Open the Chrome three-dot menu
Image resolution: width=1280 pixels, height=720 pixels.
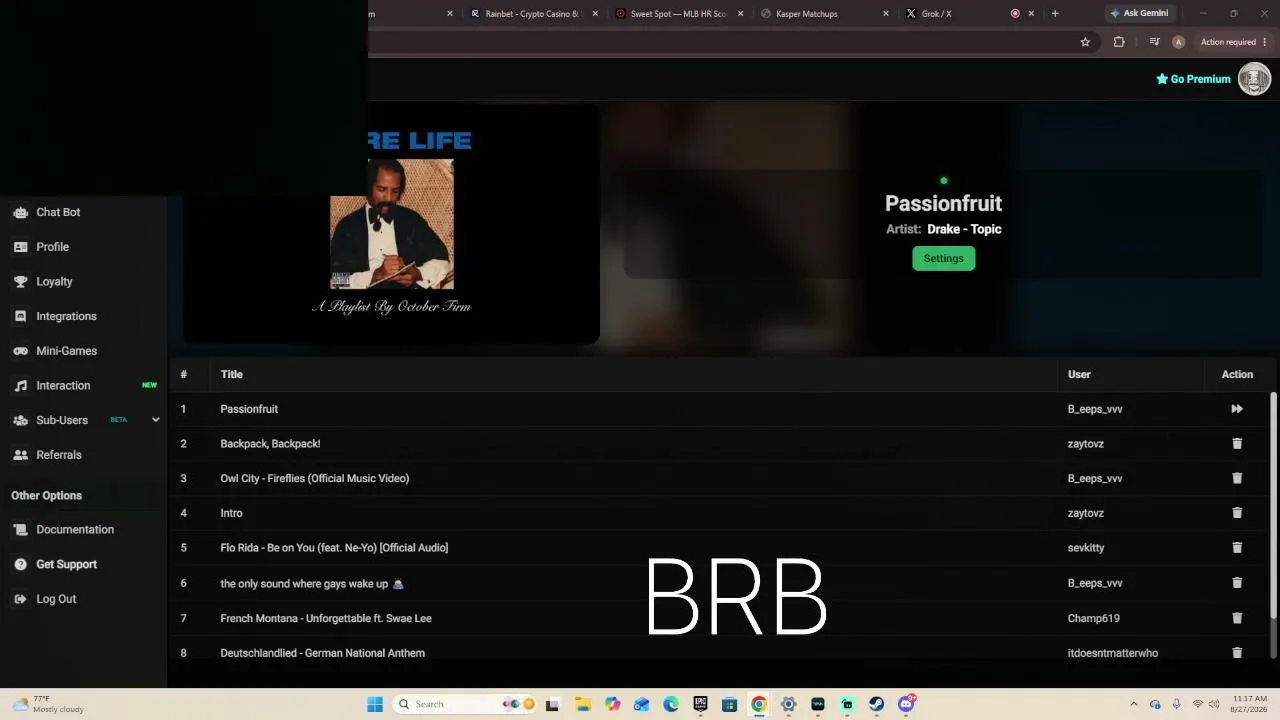[x=1265, y=42]
